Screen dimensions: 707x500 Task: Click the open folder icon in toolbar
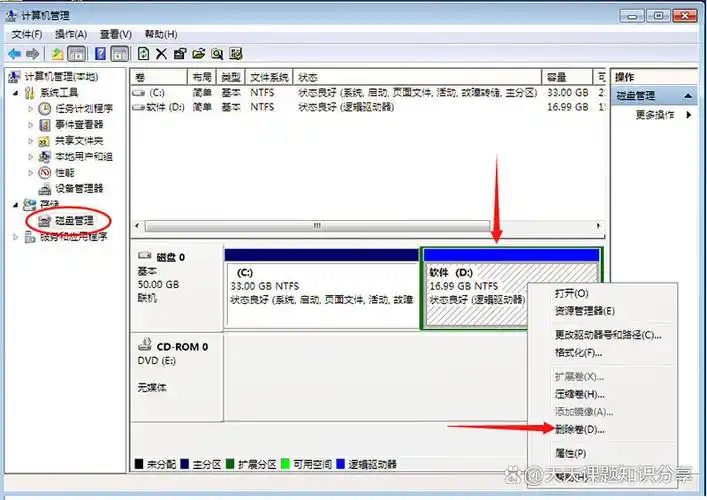click(199, 53)
